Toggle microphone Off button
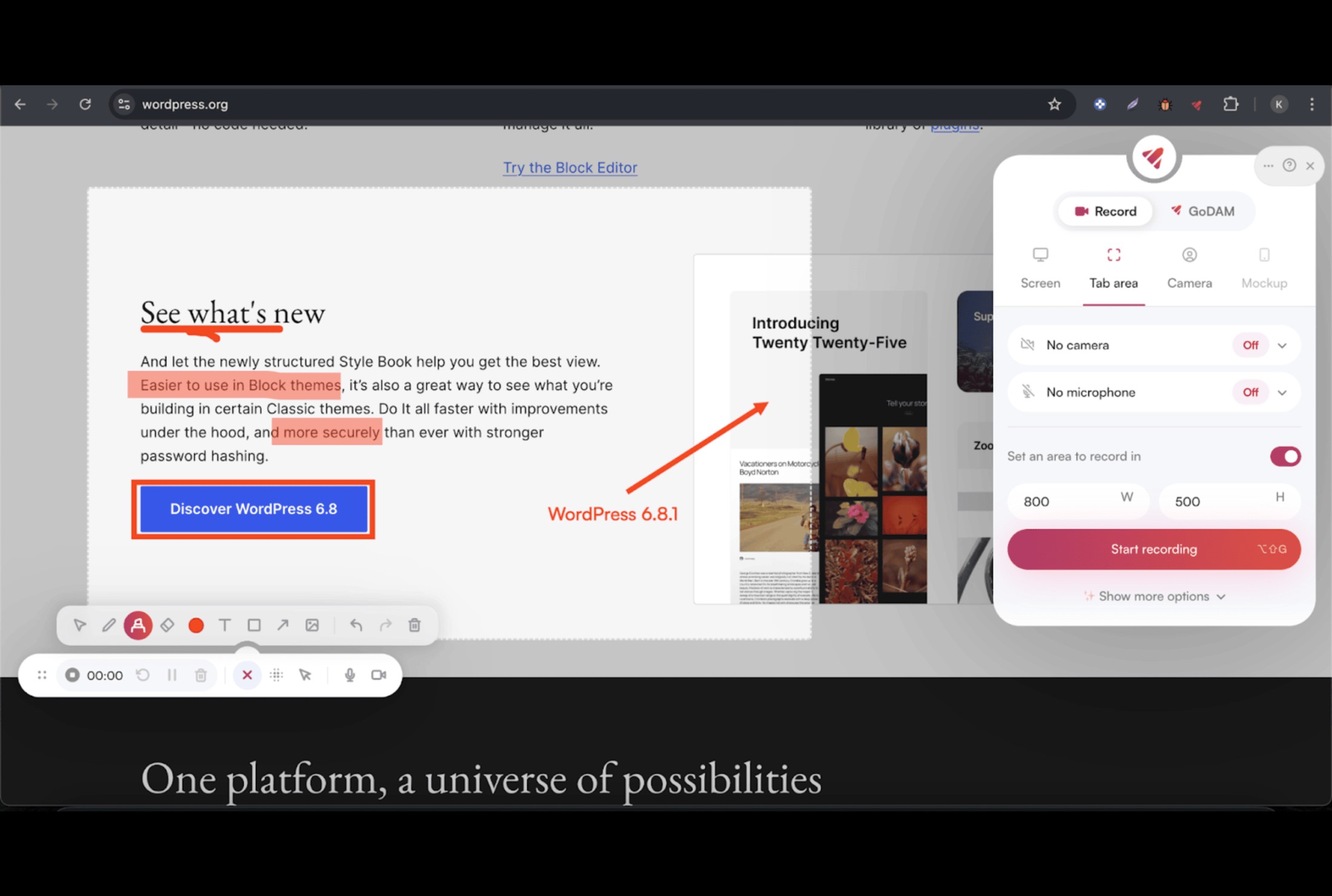 [x=1250, y=392]
